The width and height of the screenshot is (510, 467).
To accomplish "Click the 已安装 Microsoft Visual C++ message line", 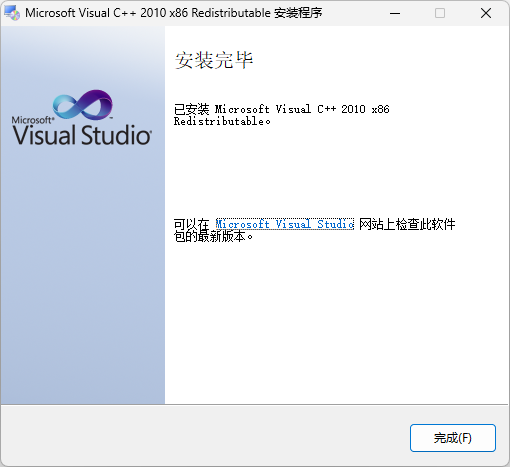I will click(x=282, y=109).
